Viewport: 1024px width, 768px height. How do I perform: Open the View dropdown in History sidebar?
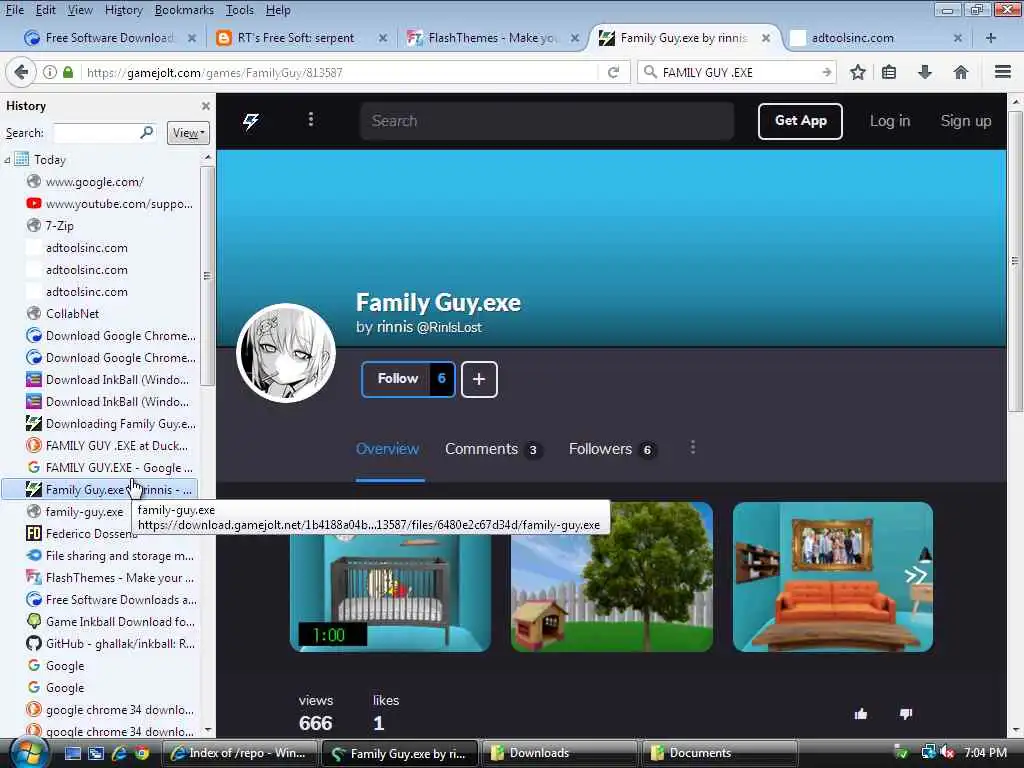click(x=188, y=133)
